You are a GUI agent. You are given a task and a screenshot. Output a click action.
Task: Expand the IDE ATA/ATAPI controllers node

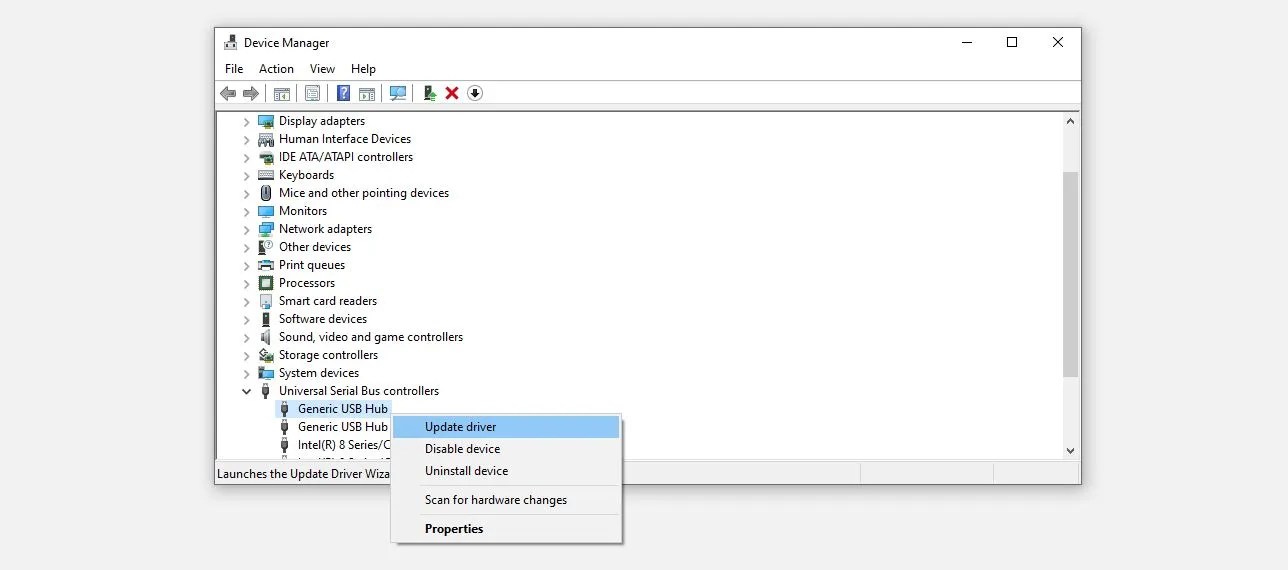[x=247, y=157]
